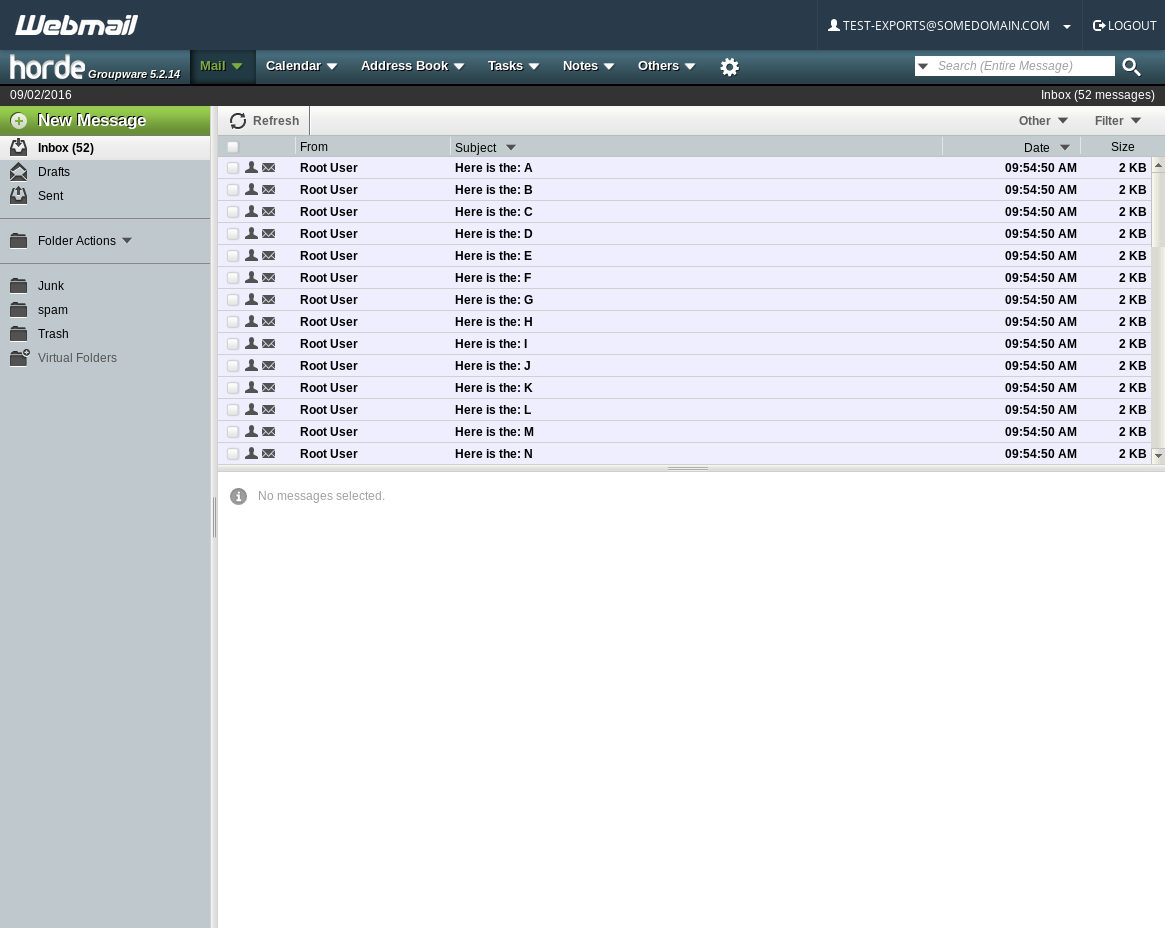Click the search magnifier icon
The image size is (1165, 928).
pos(1131,67)
